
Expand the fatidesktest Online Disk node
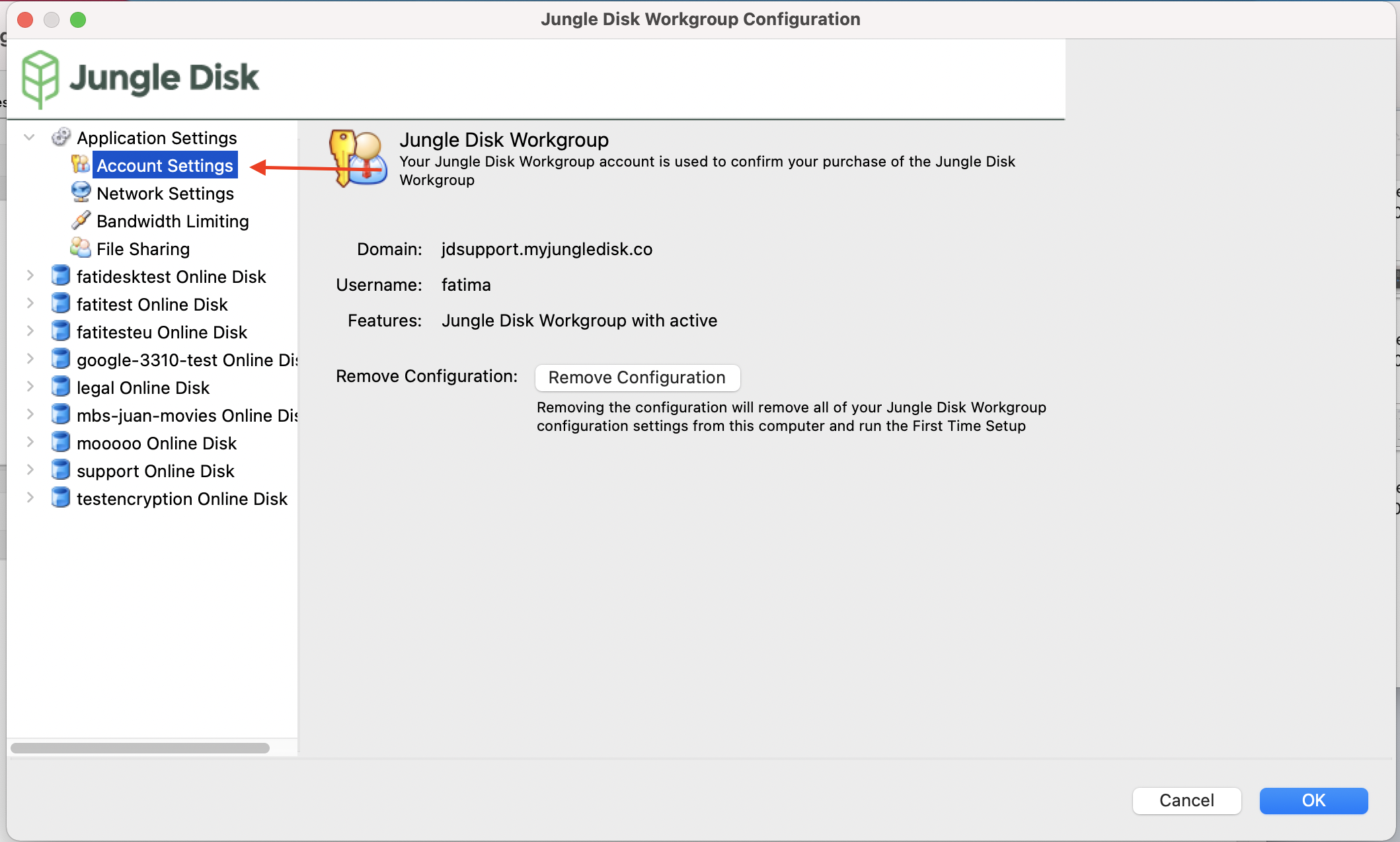click(x=30, y=276)
